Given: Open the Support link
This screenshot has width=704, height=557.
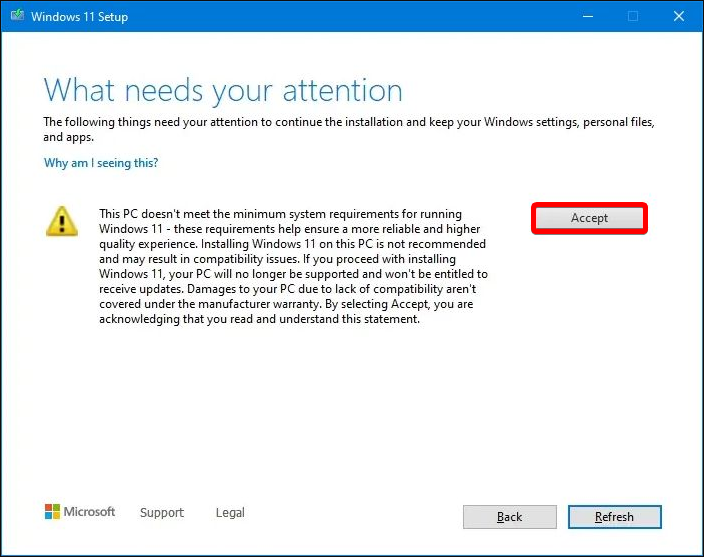Looking at the screenshot, I should coord(162,512).
